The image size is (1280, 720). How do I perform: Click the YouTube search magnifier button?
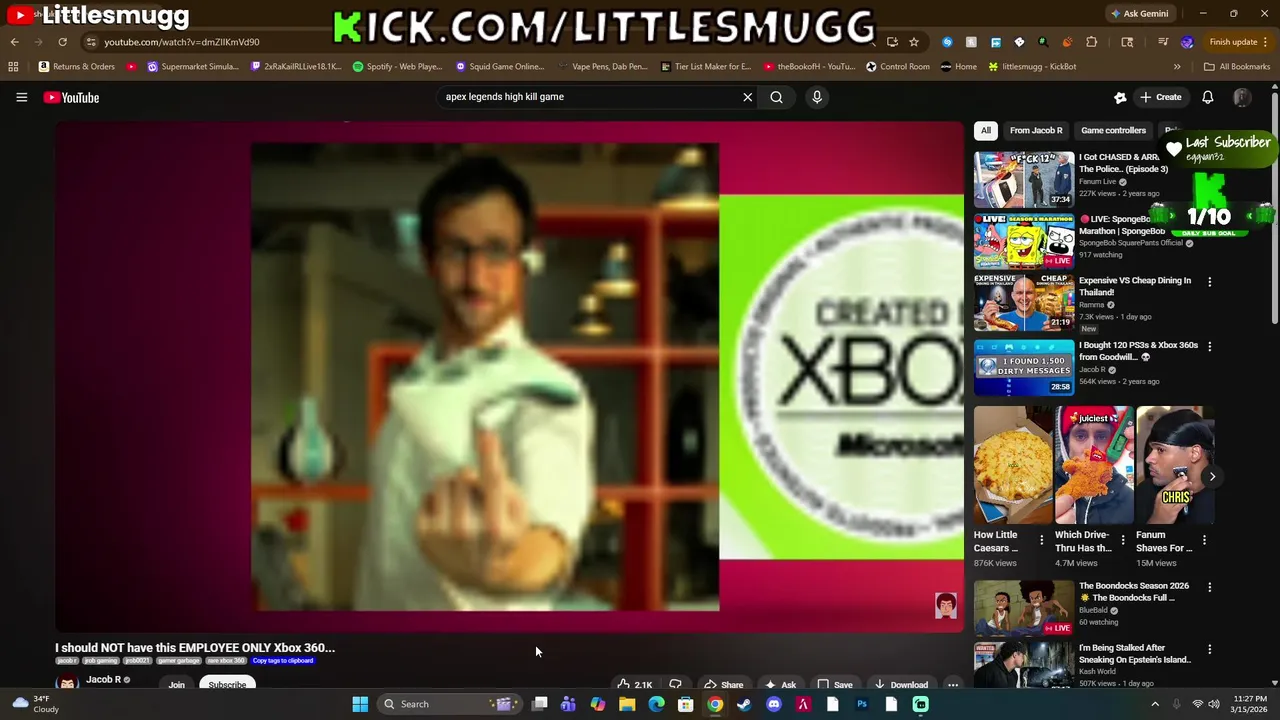[x=776, y=97]
